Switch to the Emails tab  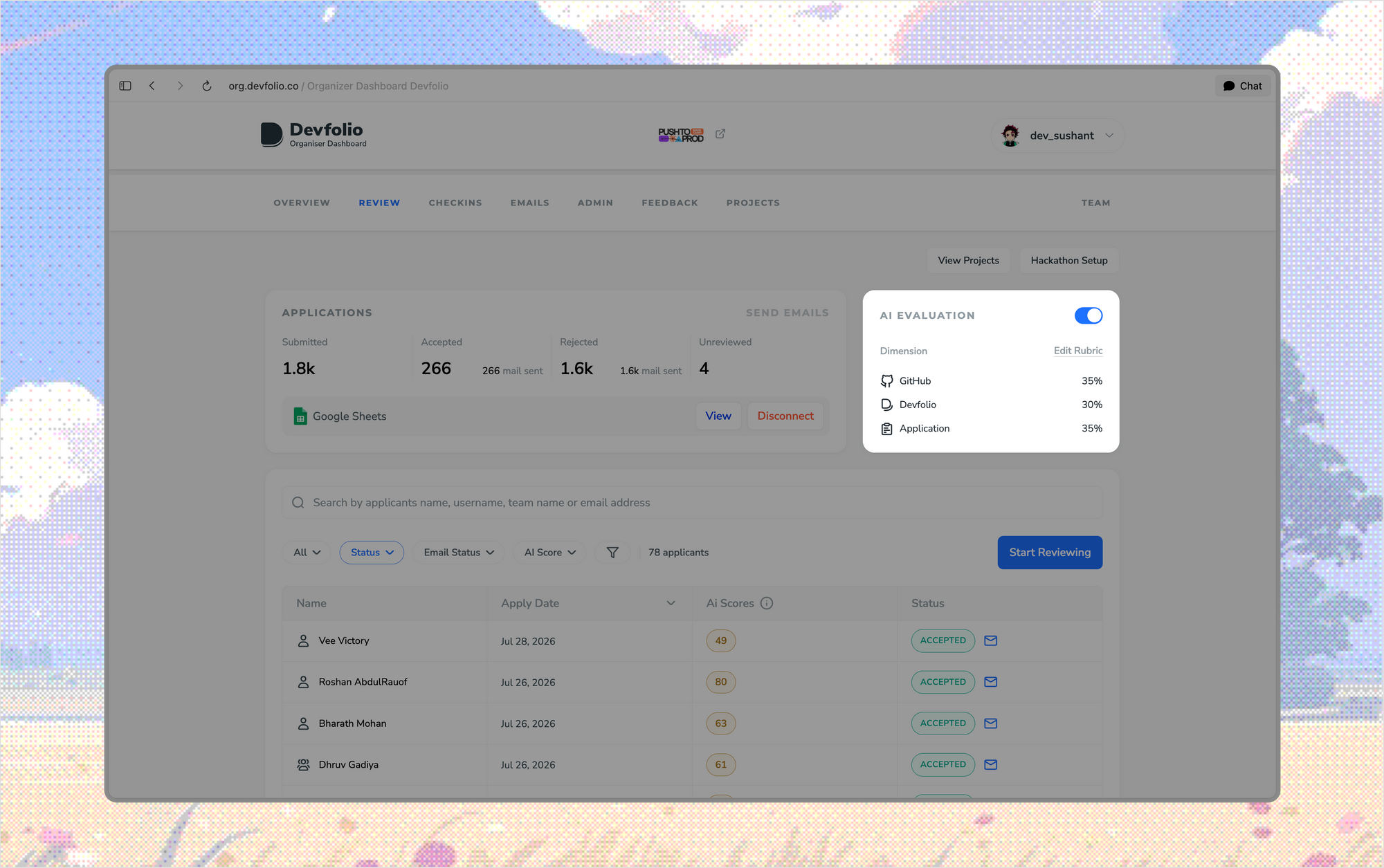pos(530,203)
